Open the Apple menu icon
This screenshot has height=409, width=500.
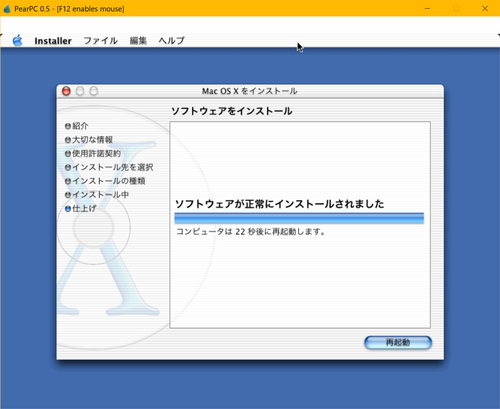[17, 41]
